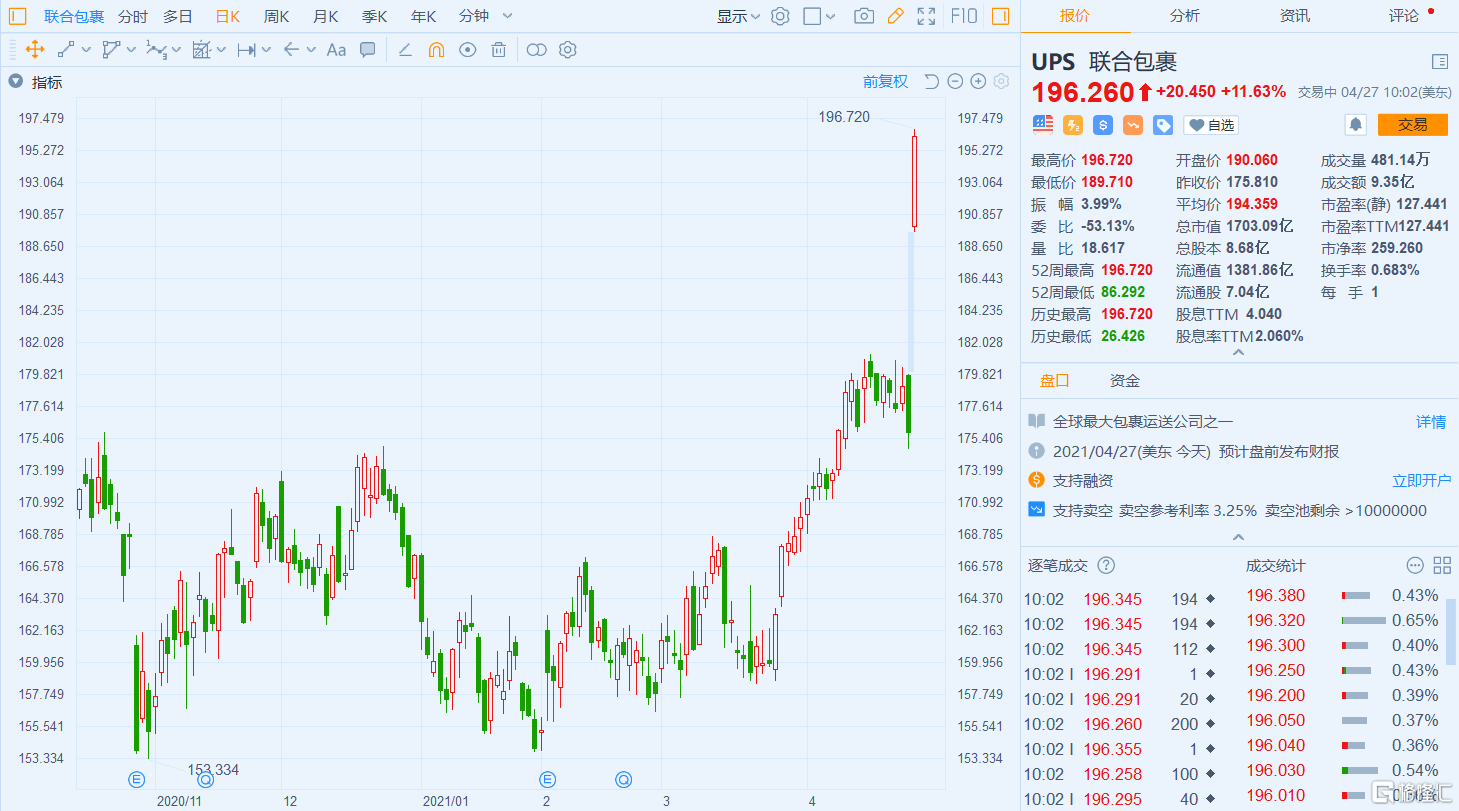The image size is (1459, 811).
Task: Take a chart screenshot with camera icon
Action: coord(864,16)
